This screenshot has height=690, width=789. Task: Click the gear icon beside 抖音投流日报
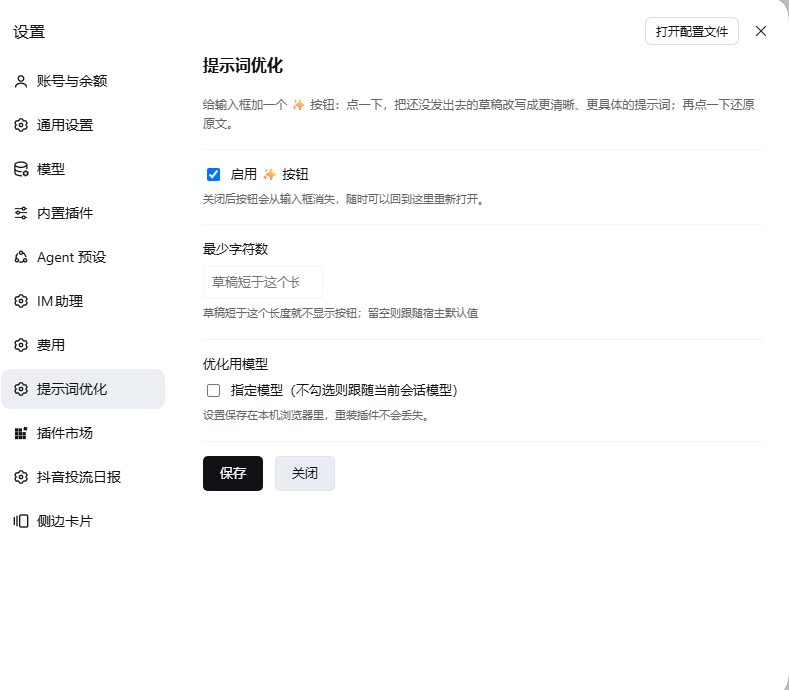pyautogui.click(x=21, y=477)
